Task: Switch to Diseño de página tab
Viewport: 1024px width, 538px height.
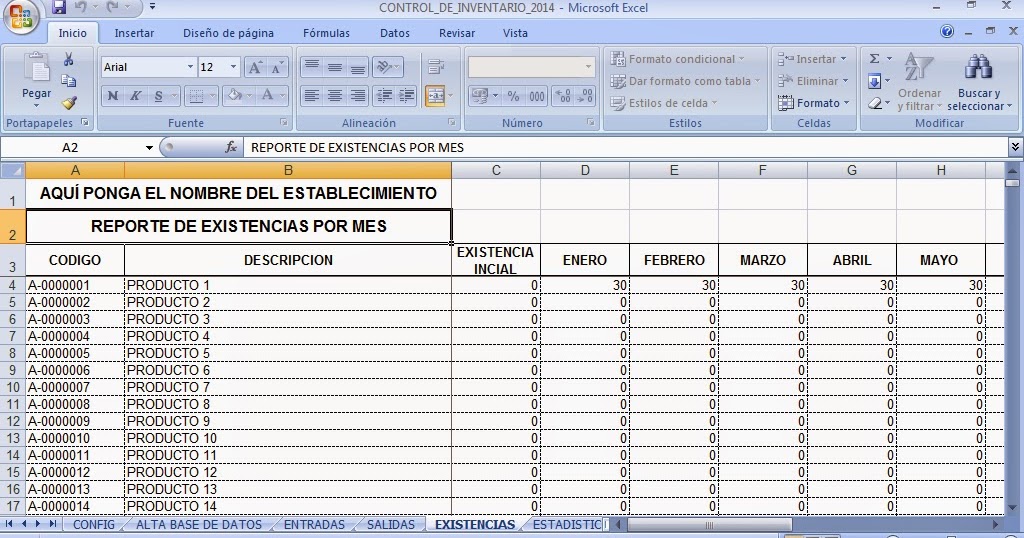Action: 229,33
